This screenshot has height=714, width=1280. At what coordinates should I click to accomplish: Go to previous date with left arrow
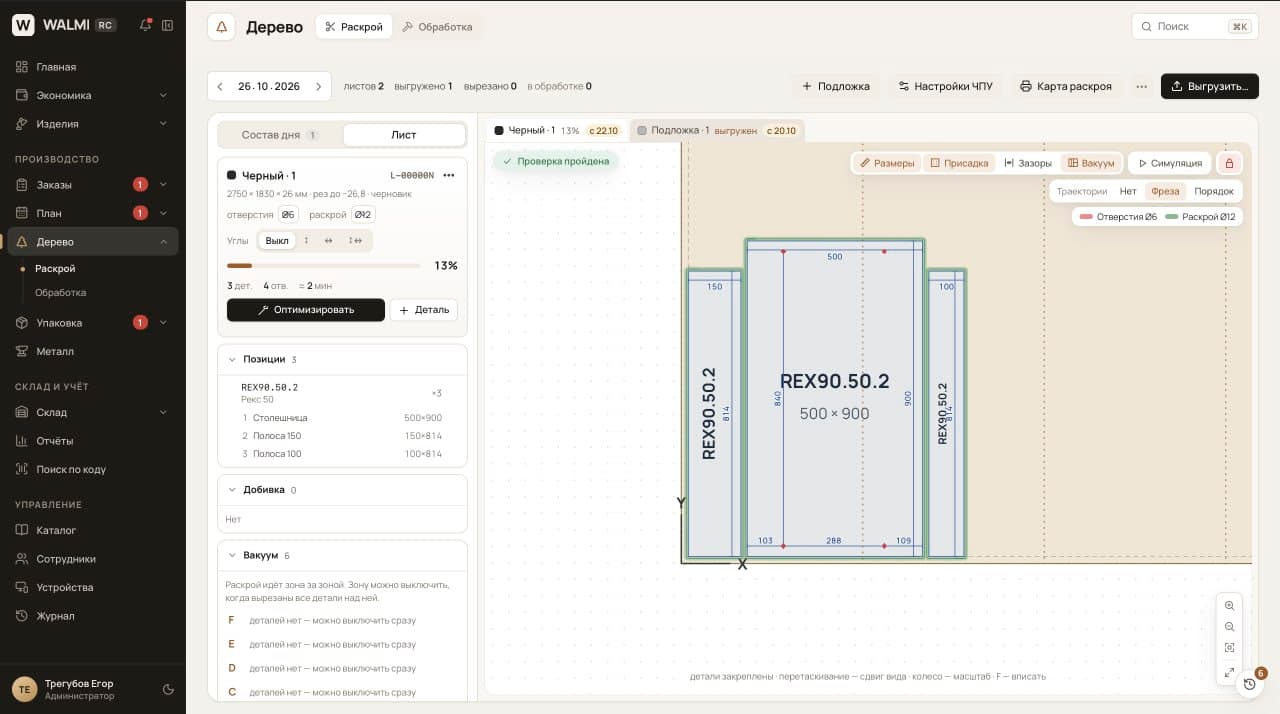(x=220, y=87)
